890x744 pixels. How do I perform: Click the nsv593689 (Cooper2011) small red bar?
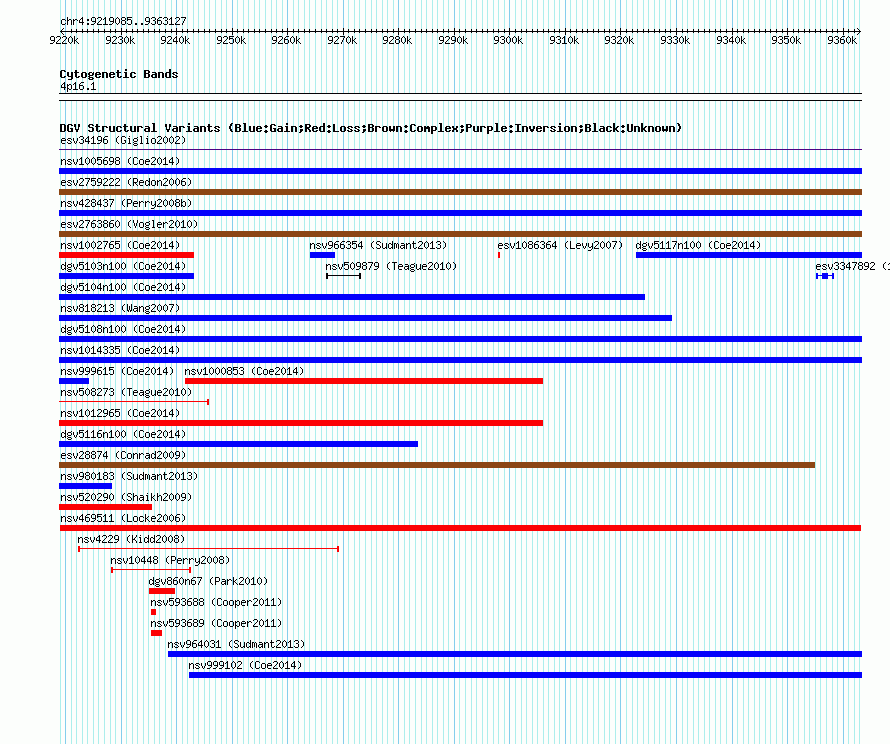(x=157, y=633)
